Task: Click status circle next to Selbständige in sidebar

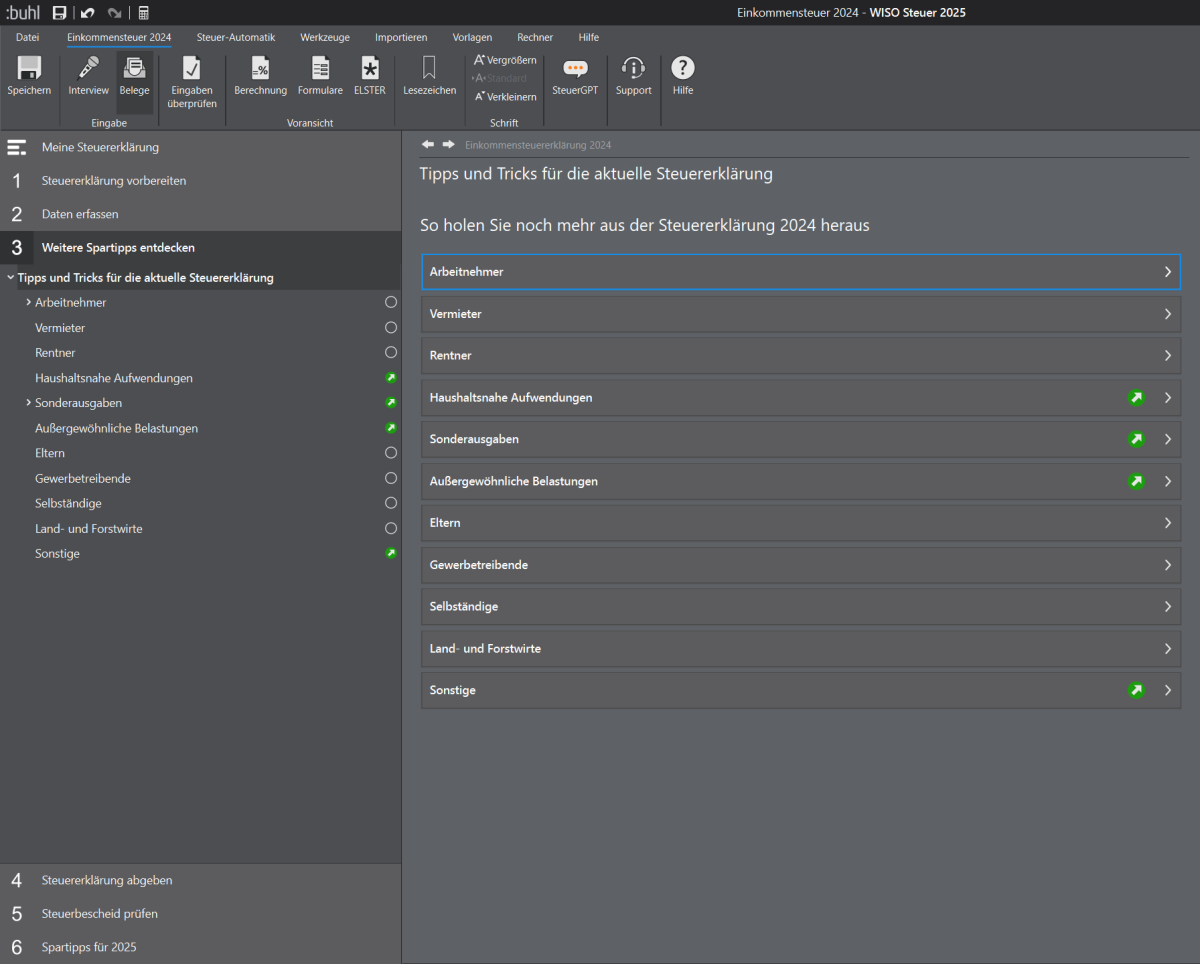Action: click(391, 503)
